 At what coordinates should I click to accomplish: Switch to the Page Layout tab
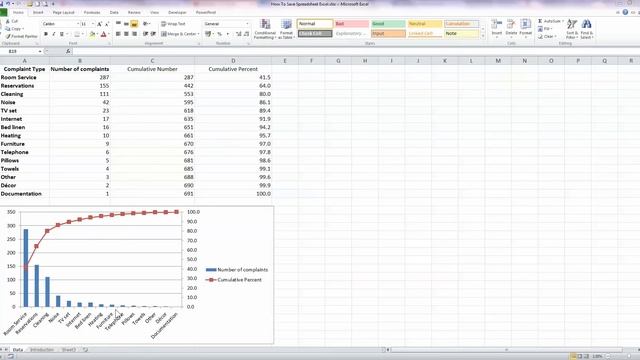[x=63, y=13]
